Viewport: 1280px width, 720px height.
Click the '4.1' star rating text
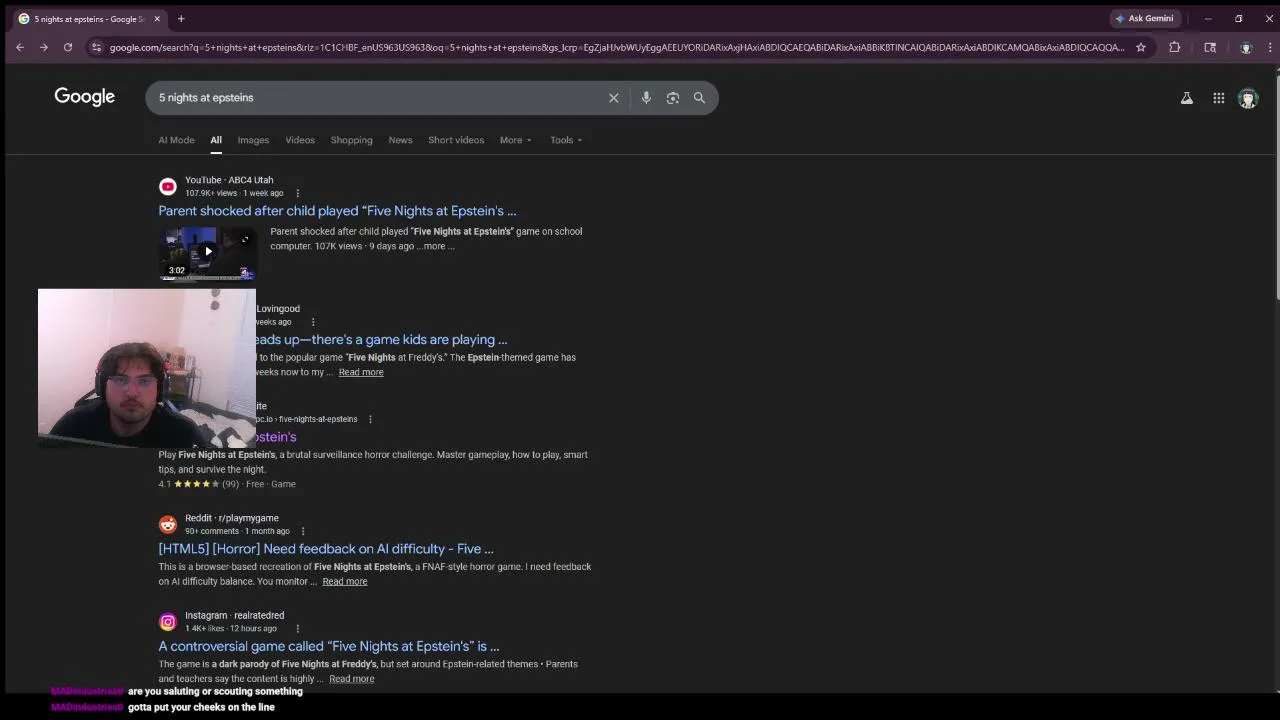[164, 484]
